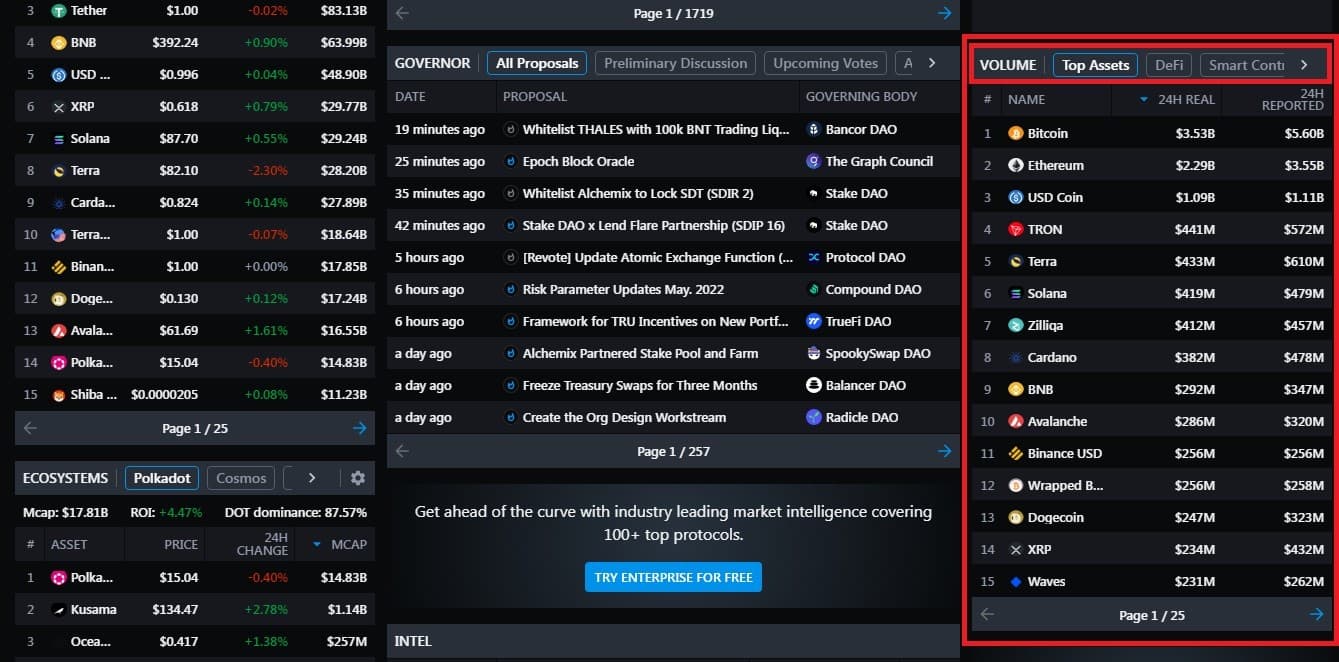
Task: Click the Kusama icon in Ecosystems table
Action: (x=59, y=609)
